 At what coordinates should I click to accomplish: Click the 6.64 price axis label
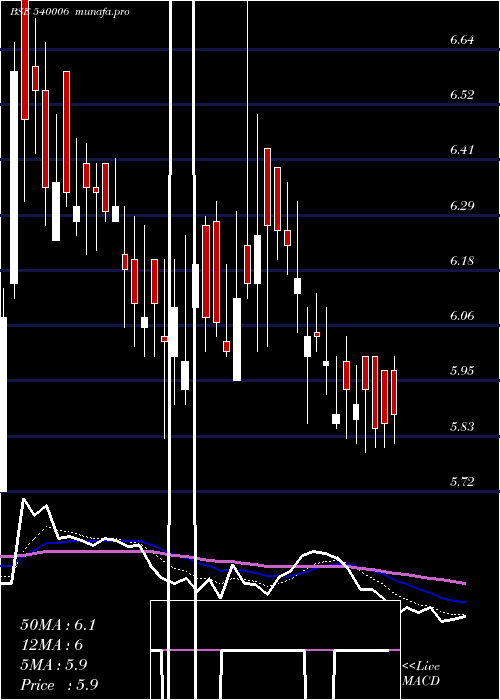pos(462,40)
